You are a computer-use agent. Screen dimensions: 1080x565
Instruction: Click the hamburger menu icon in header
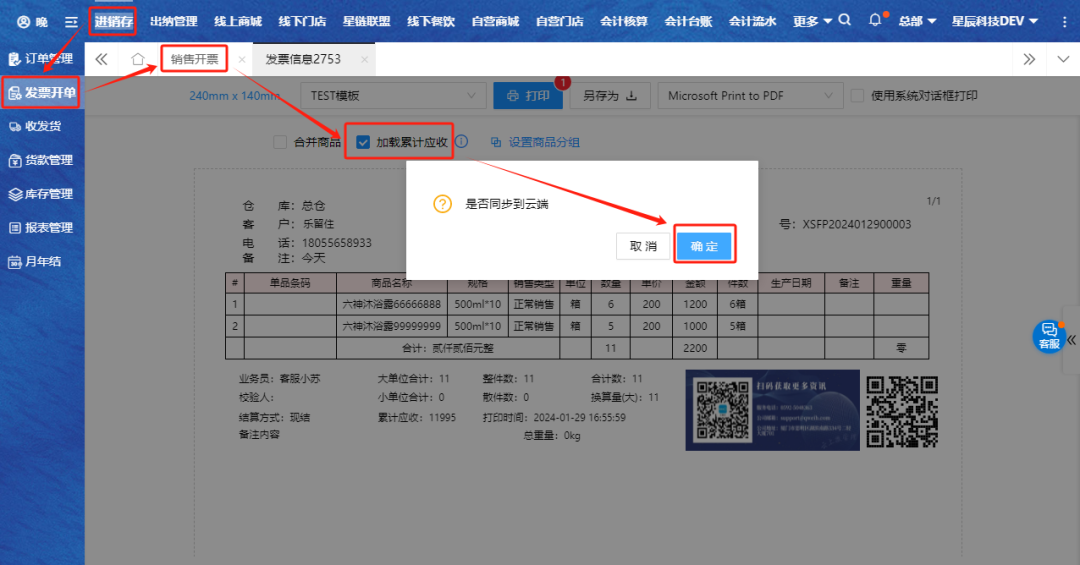point(70,21)
